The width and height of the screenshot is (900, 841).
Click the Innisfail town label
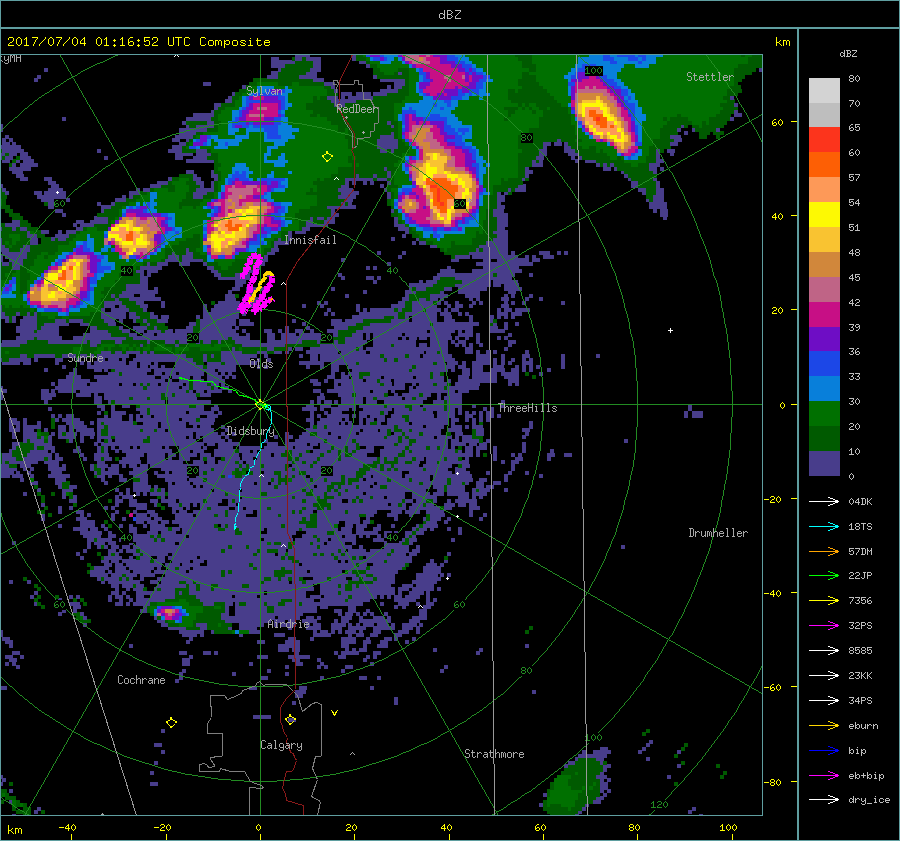coord(310,241)
